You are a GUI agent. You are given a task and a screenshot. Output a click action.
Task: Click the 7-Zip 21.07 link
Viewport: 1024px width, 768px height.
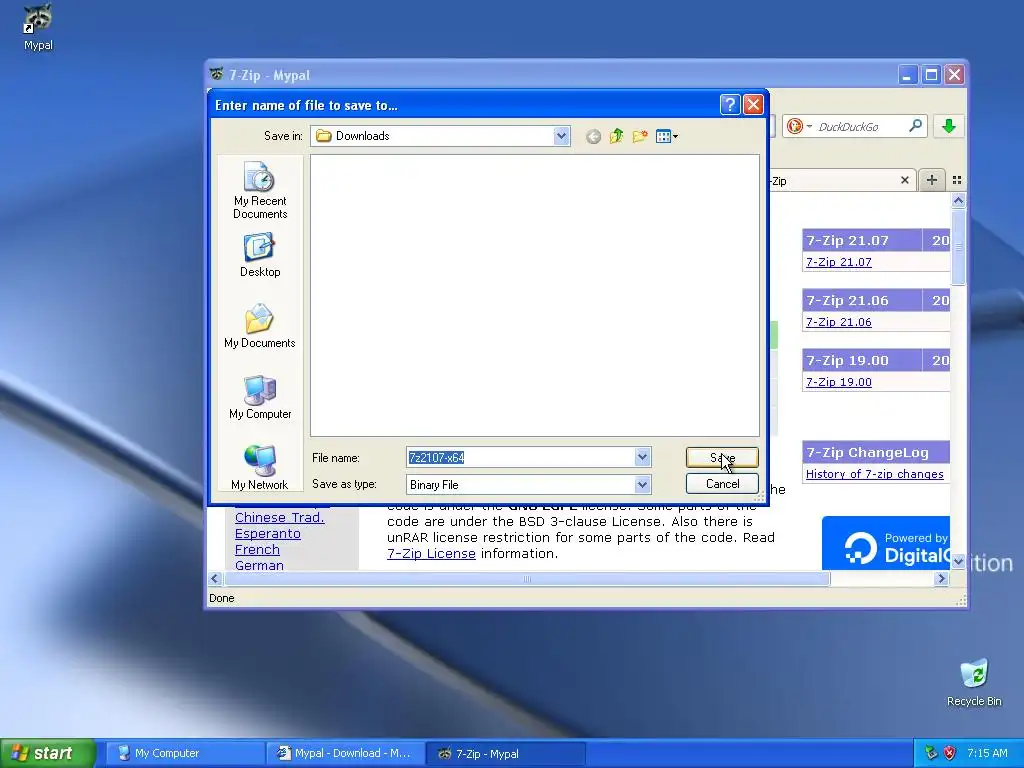(839, 262)
